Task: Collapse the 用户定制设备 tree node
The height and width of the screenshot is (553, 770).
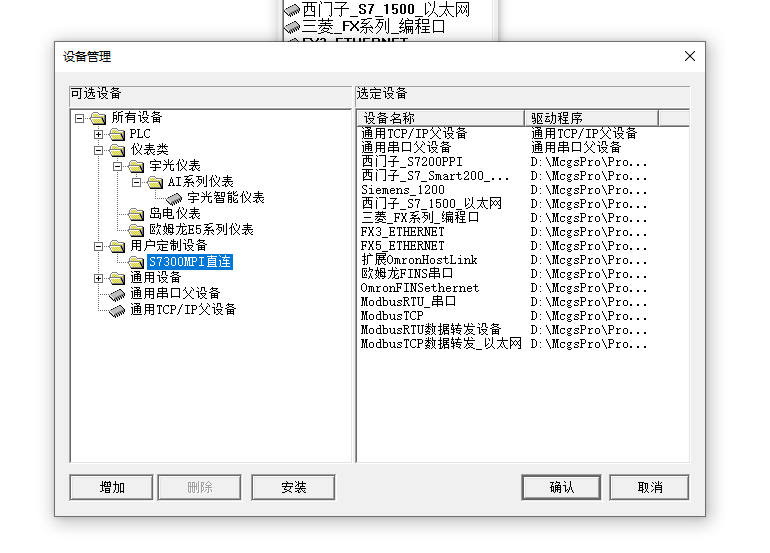Action: click(99, 246)
